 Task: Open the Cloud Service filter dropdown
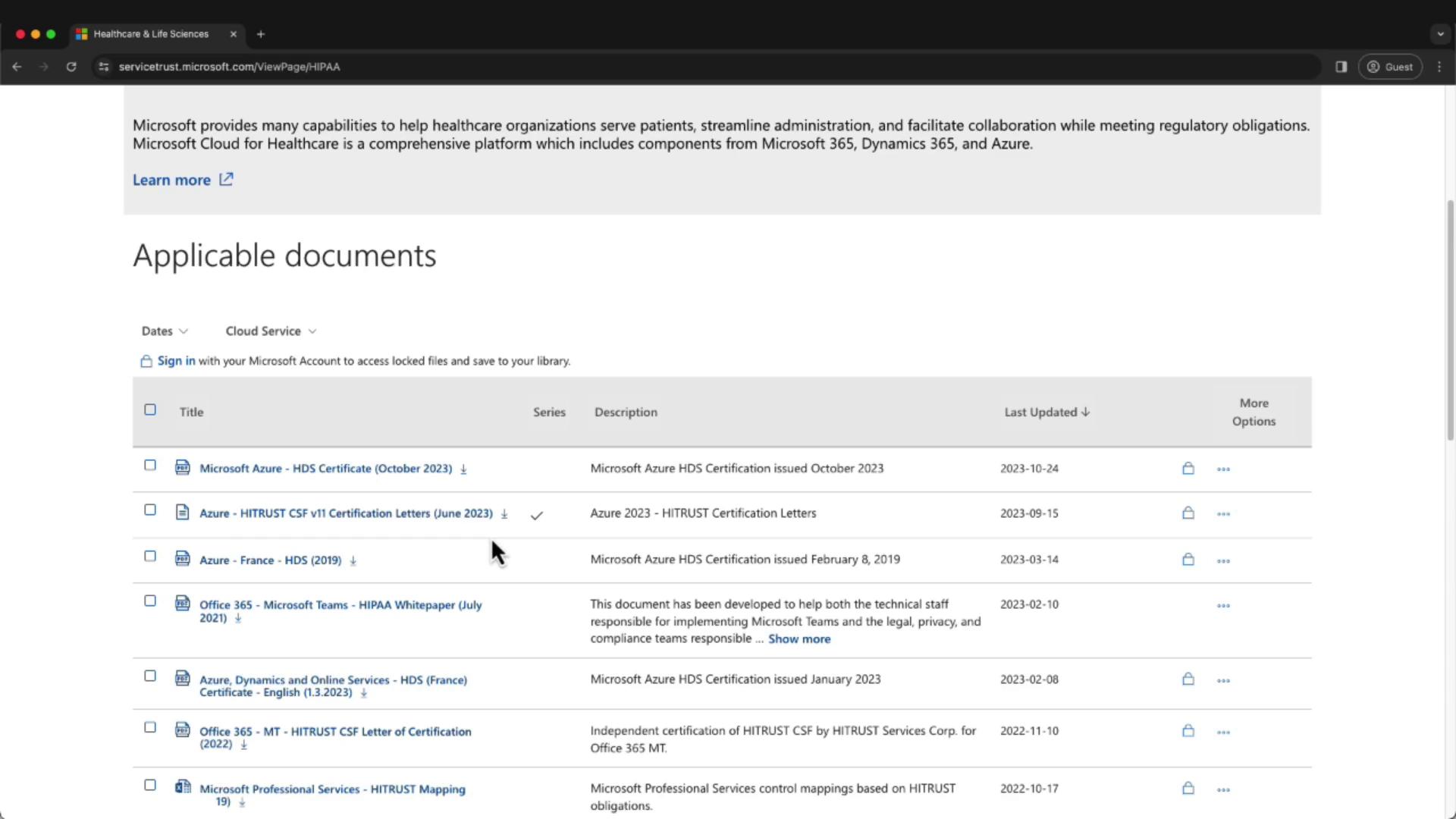(x=271, y=331)
